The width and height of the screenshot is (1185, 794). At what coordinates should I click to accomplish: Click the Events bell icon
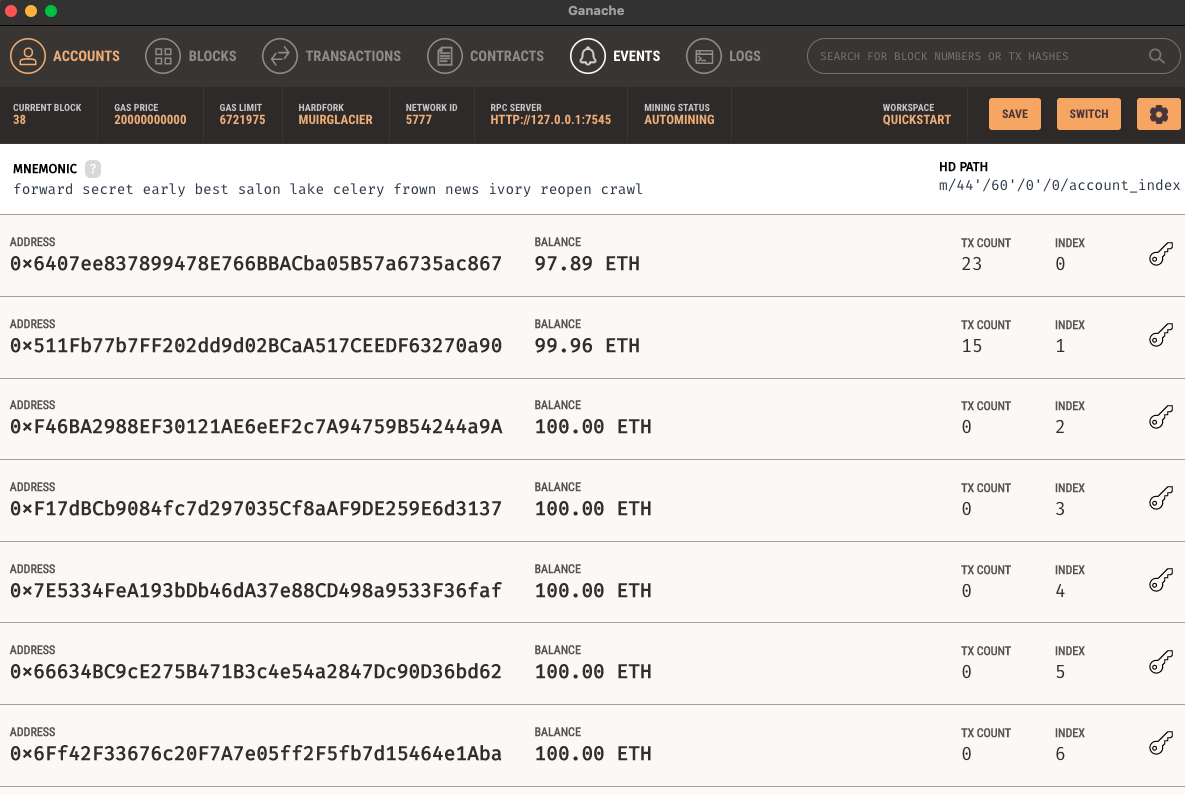pos(588,56)
